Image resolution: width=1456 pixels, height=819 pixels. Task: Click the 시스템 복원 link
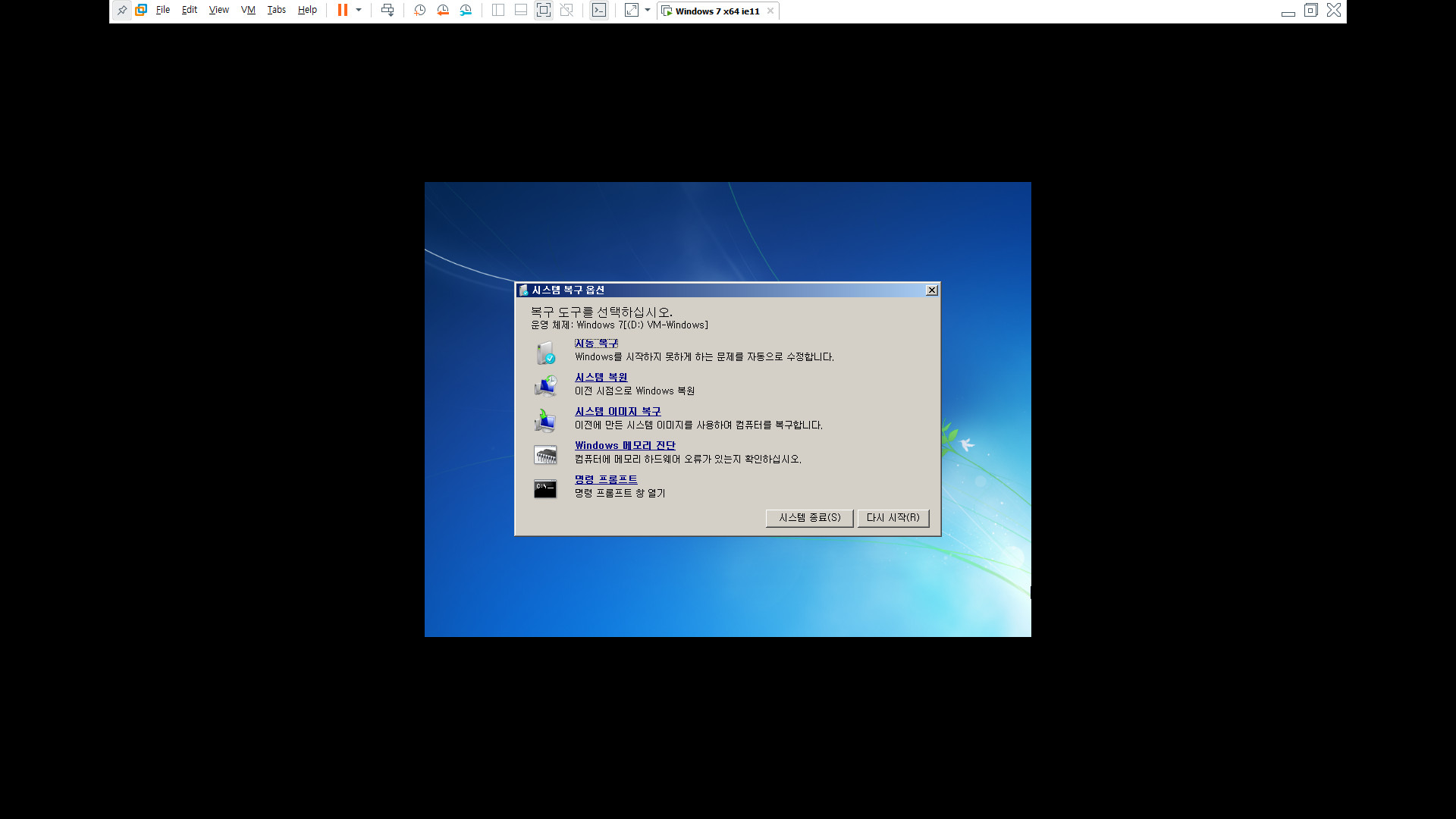pos(601,378)
